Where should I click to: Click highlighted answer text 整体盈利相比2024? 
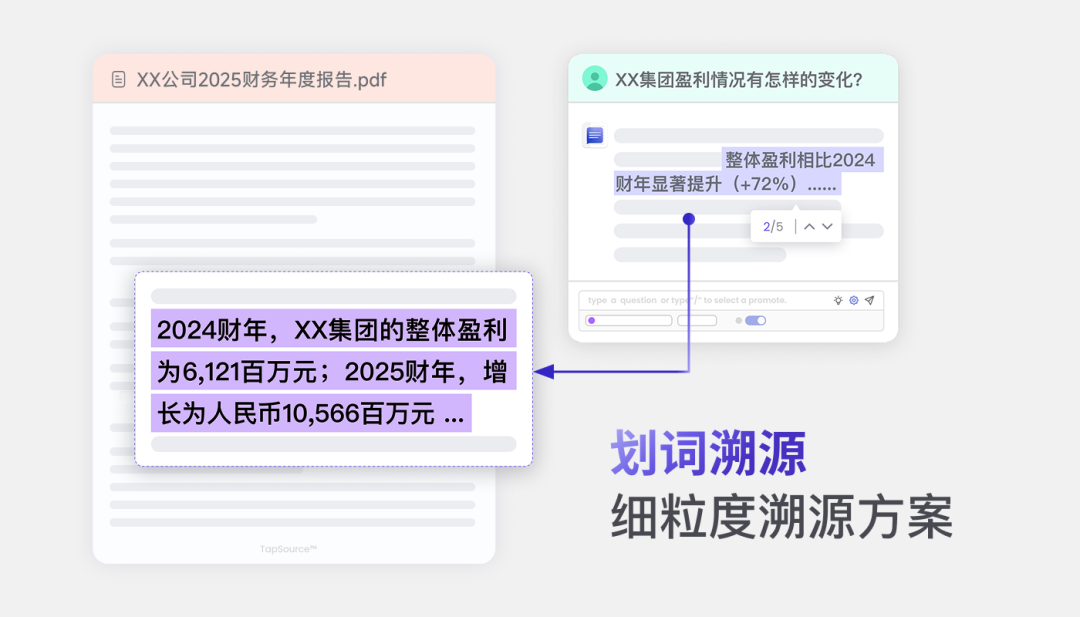[800, 160]
